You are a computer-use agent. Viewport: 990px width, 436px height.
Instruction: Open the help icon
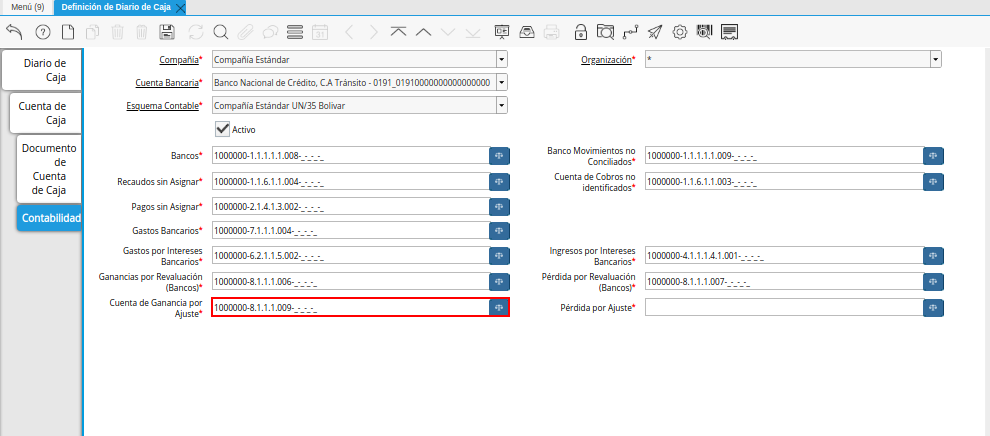coord(42,32)
